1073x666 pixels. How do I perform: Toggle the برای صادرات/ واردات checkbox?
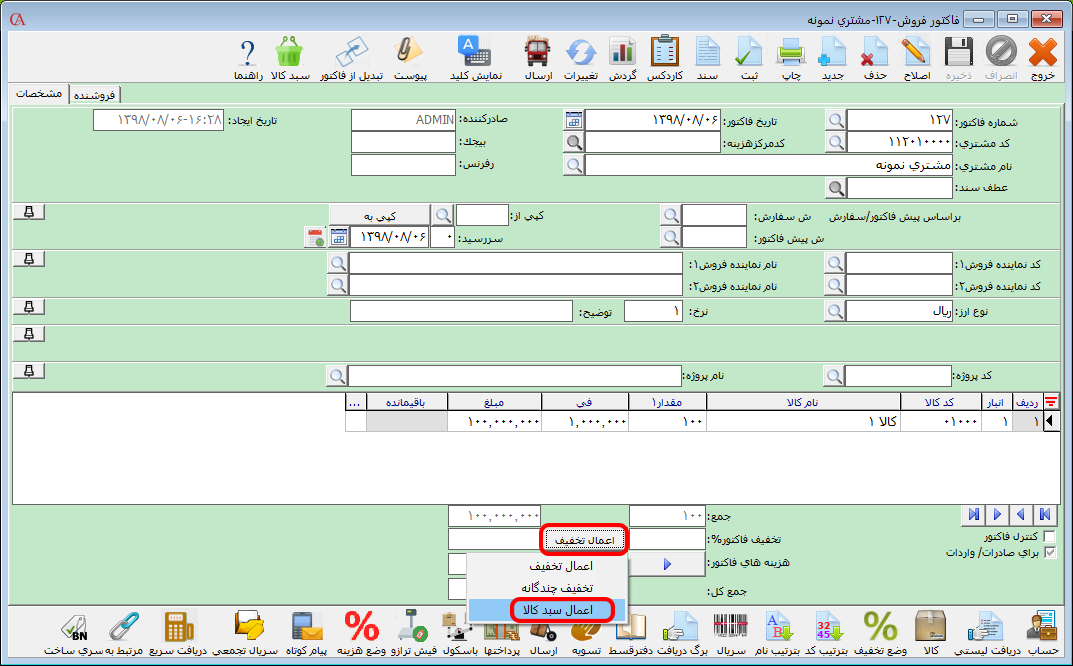tap(1049, 552)
